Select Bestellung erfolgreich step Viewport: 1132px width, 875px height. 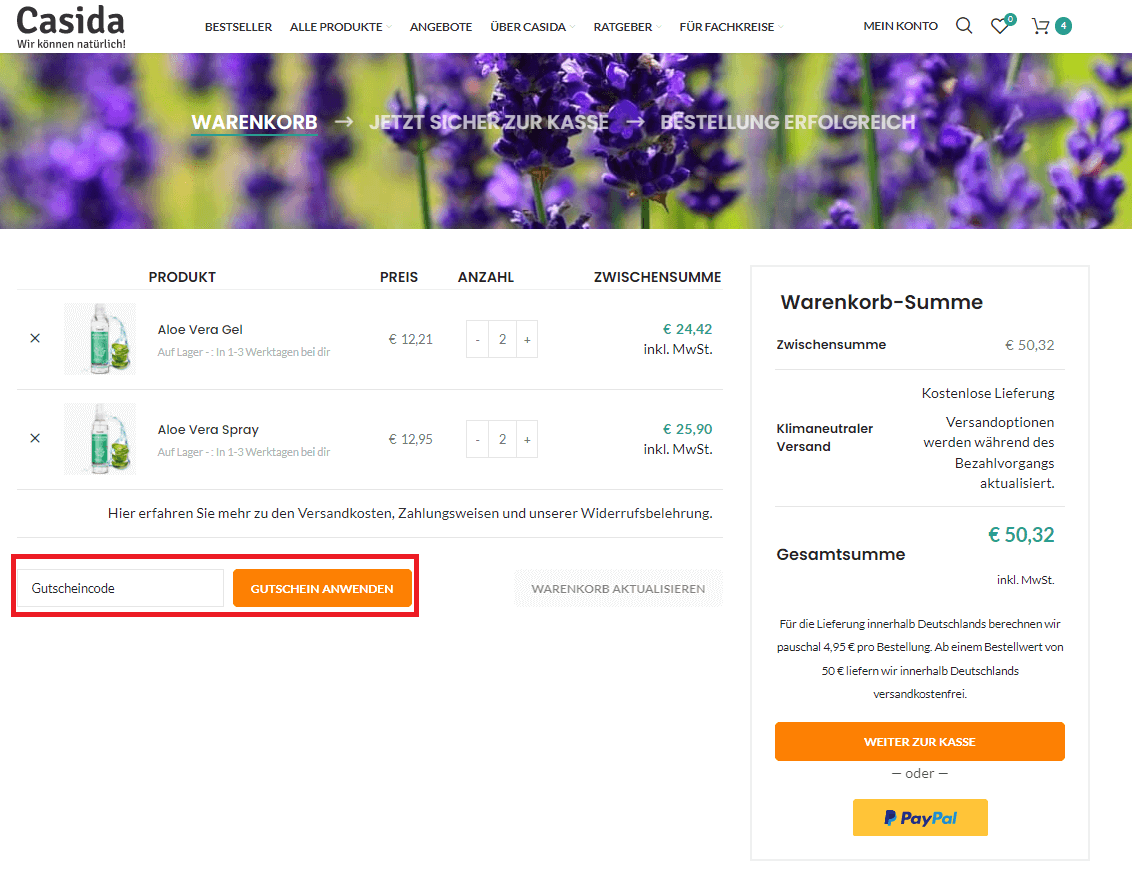coord(788,122)
